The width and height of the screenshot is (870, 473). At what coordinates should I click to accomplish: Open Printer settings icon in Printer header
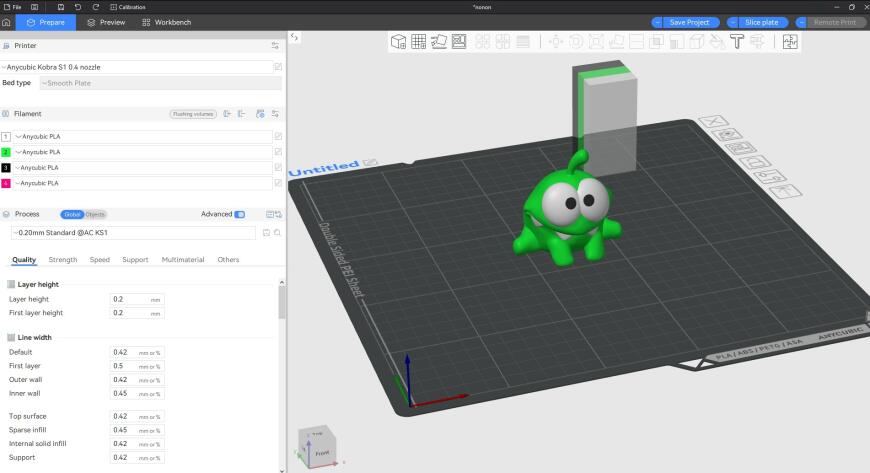pyautogui.click(x=275, y=46)
